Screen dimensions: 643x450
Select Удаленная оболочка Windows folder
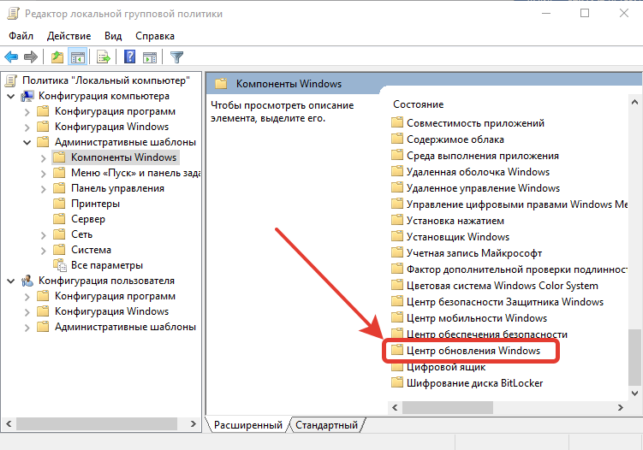click(x=478, y=171)
